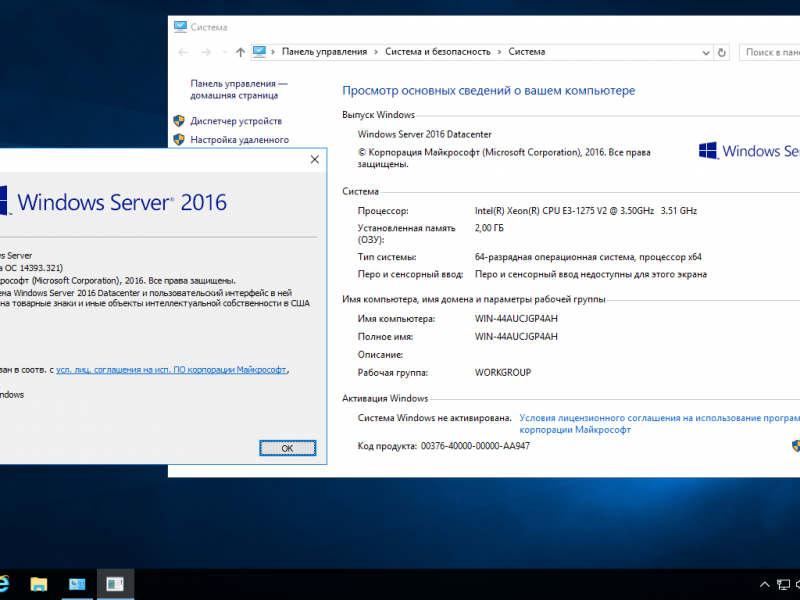Click 'Просмотр основных сведений о вашем компьютере' heading
Viewport: 800px width, 600px height.
488,91
